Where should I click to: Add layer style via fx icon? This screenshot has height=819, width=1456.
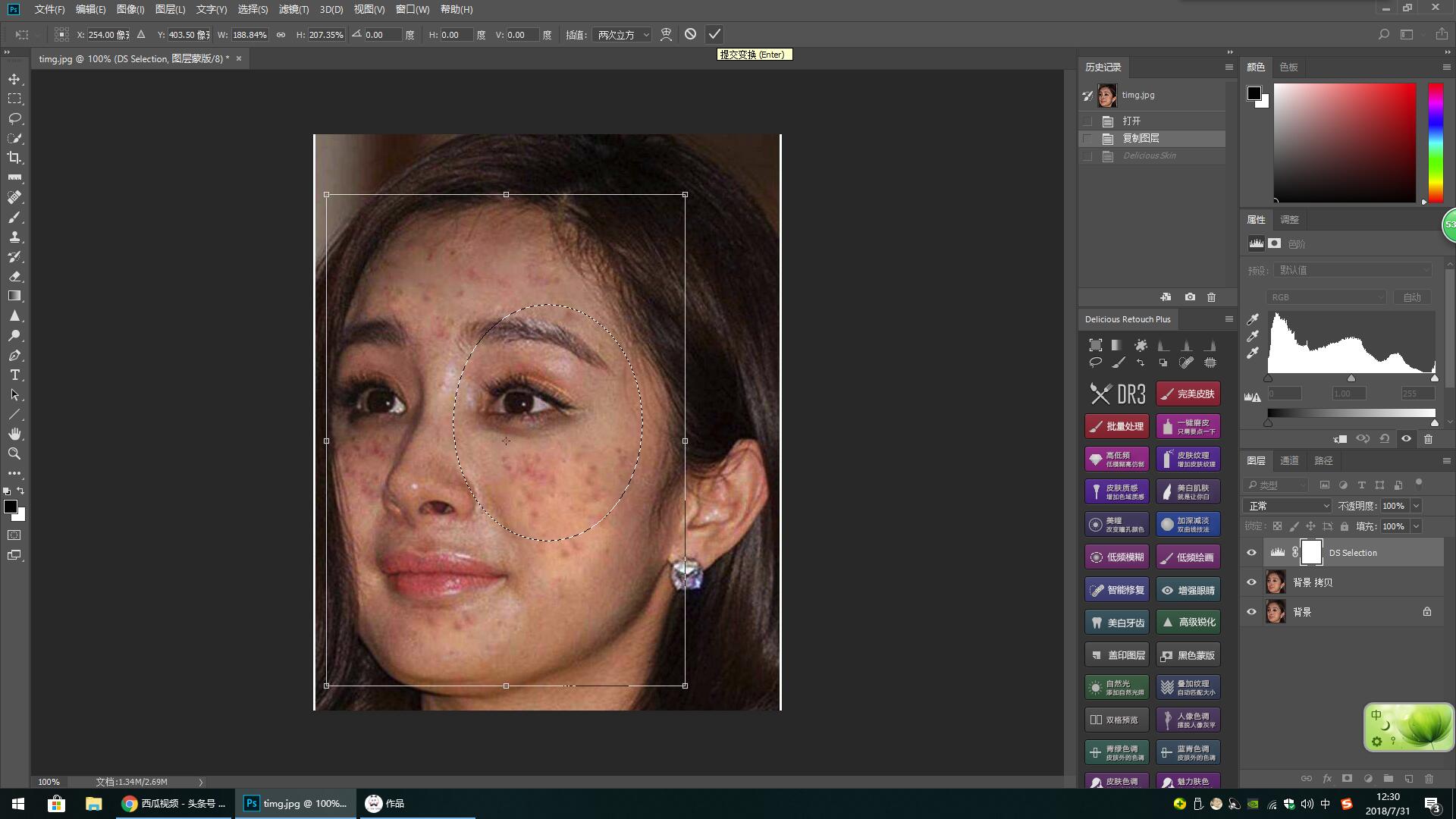point(1327,779)
